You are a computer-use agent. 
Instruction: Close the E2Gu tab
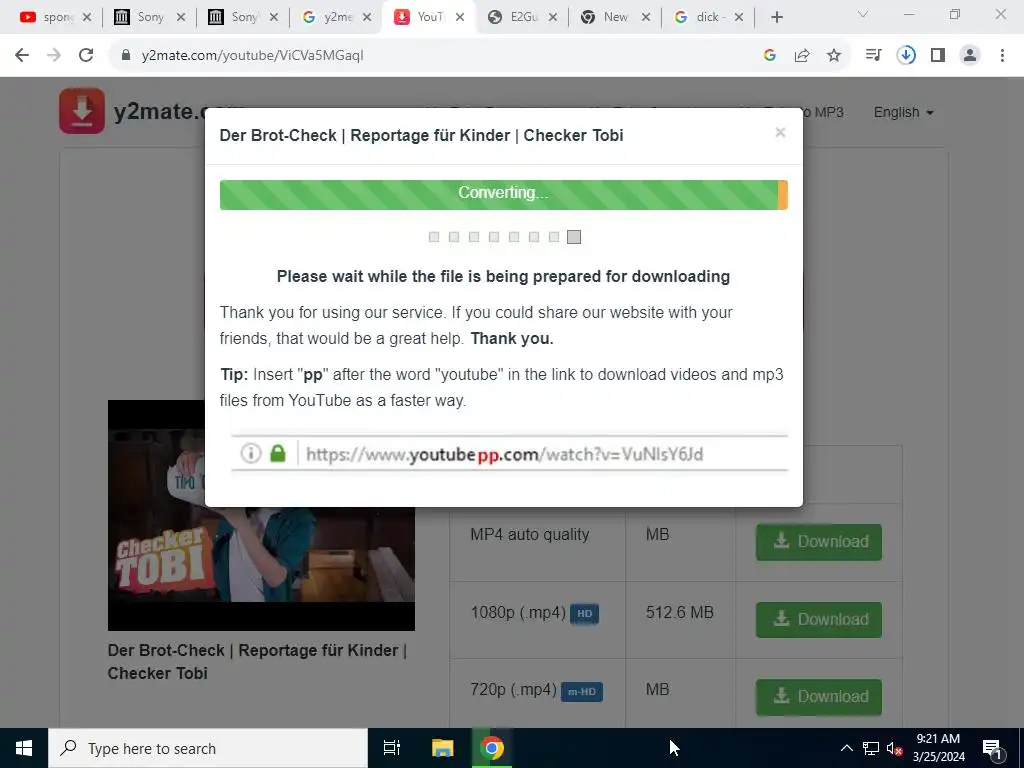click(x=552, y=18)
